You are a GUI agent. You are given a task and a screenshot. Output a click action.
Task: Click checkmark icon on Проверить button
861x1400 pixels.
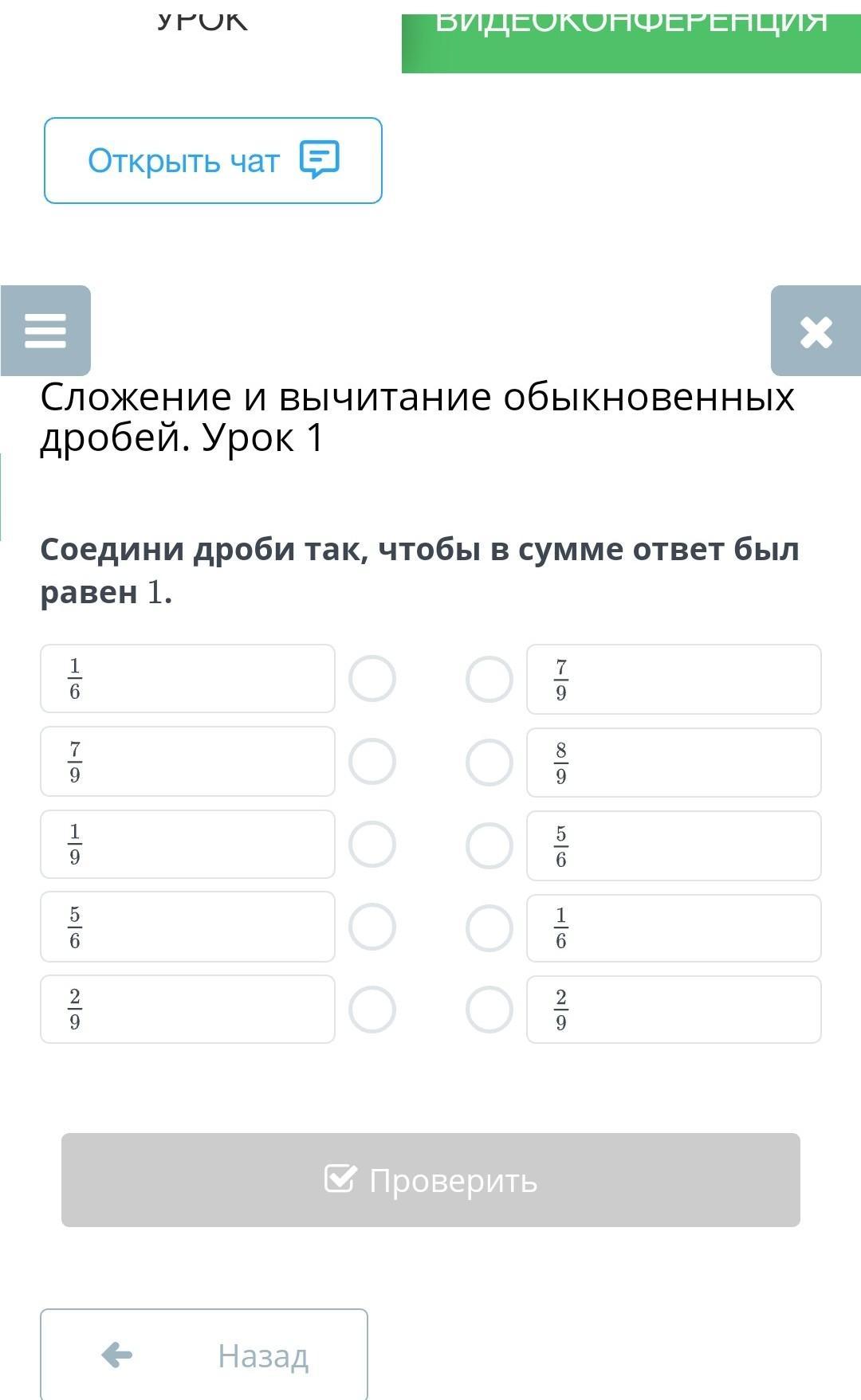pyautogui.click(x=340, y=1178)
